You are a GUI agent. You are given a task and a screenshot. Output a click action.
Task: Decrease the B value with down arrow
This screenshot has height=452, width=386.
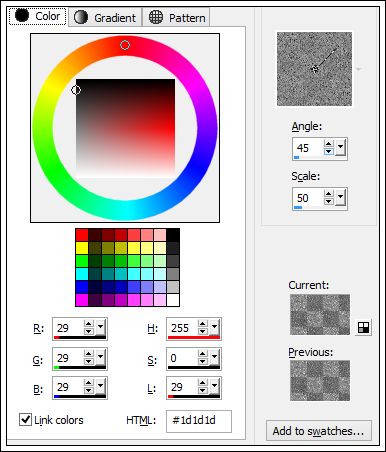[x=89, y=390]
